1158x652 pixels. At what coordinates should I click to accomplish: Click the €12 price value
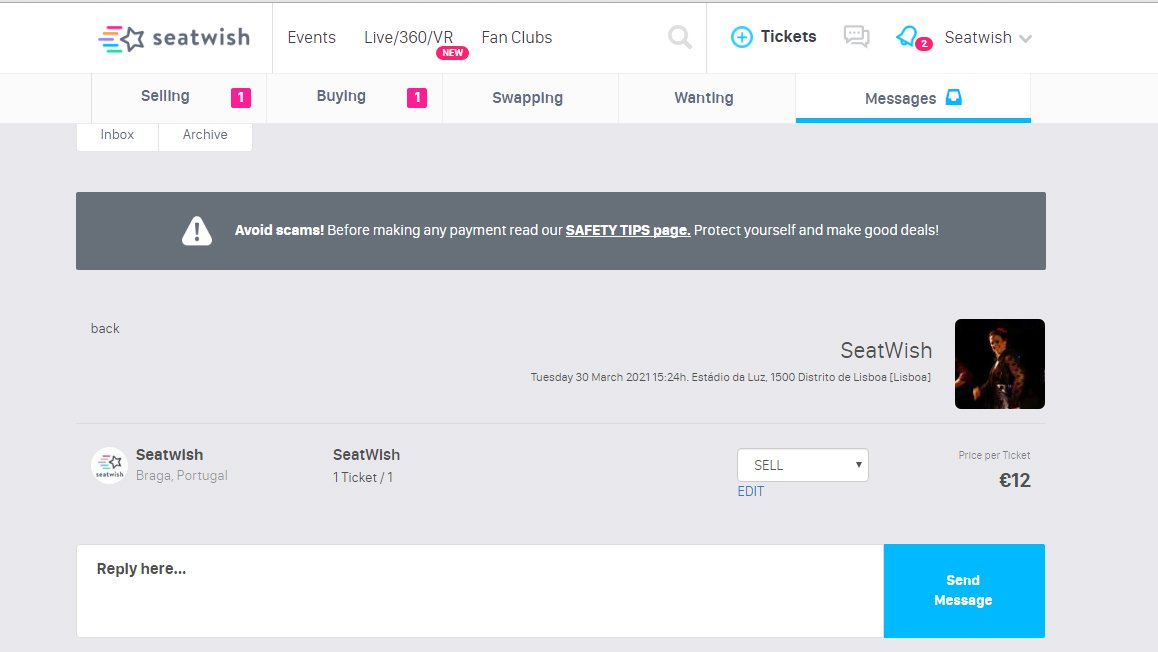click(x=1014, y=481)
